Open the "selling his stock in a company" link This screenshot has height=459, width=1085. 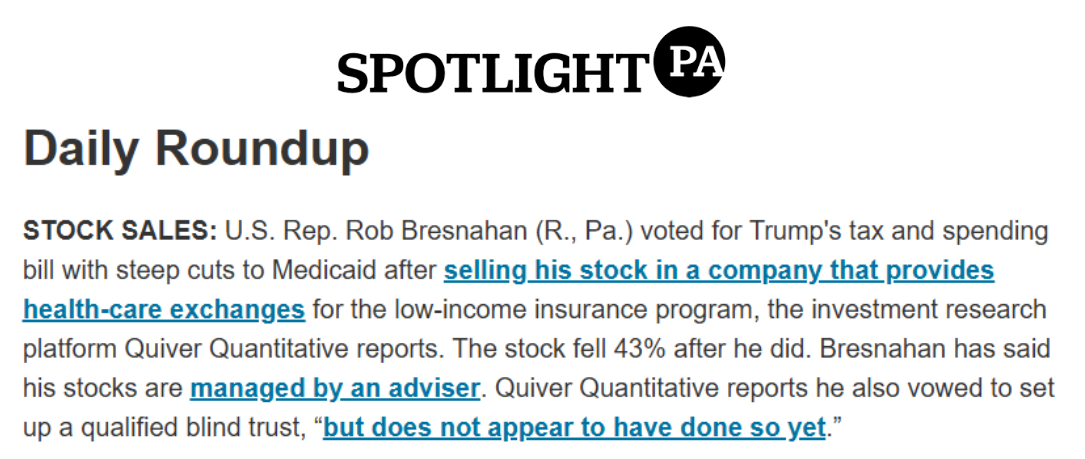[719, 271]
